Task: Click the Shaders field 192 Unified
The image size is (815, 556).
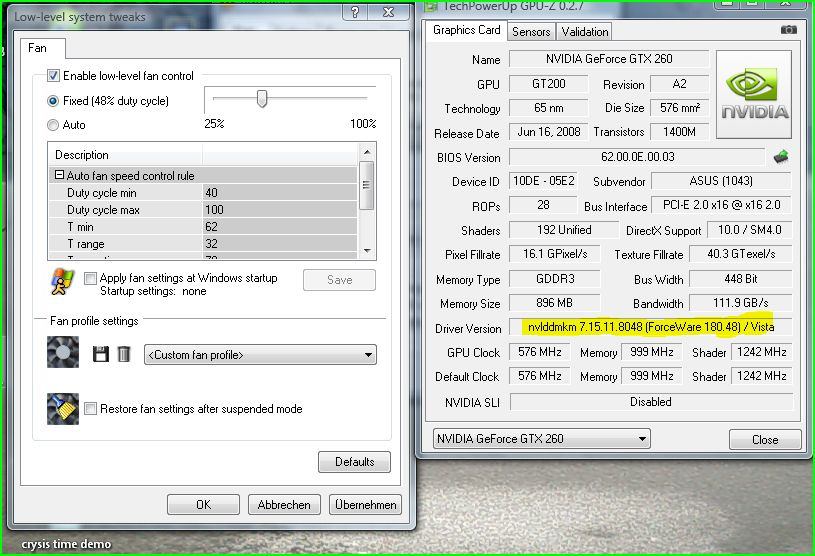Action: [x=564, y=230]
